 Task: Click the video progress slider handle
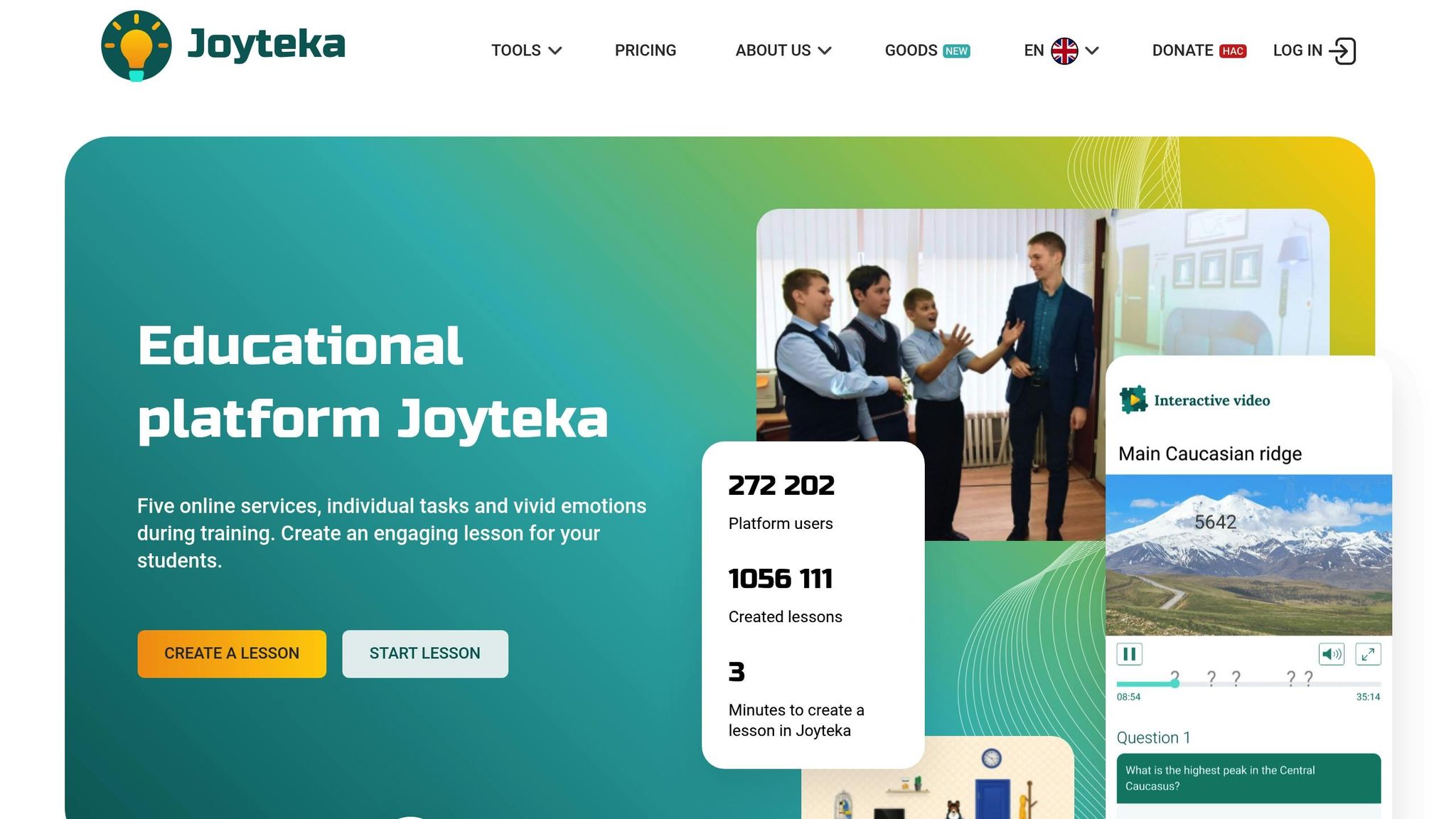pyautogui.click(x=1174, y=683)
